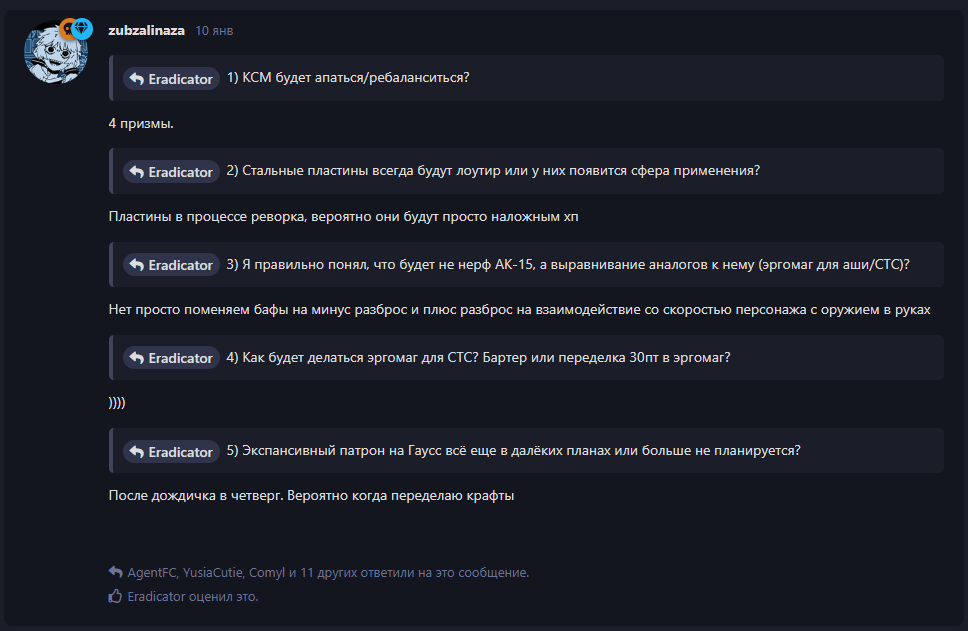
Task: Click Eradicator tag in эргомаг СТС quote
Action: 171,358
